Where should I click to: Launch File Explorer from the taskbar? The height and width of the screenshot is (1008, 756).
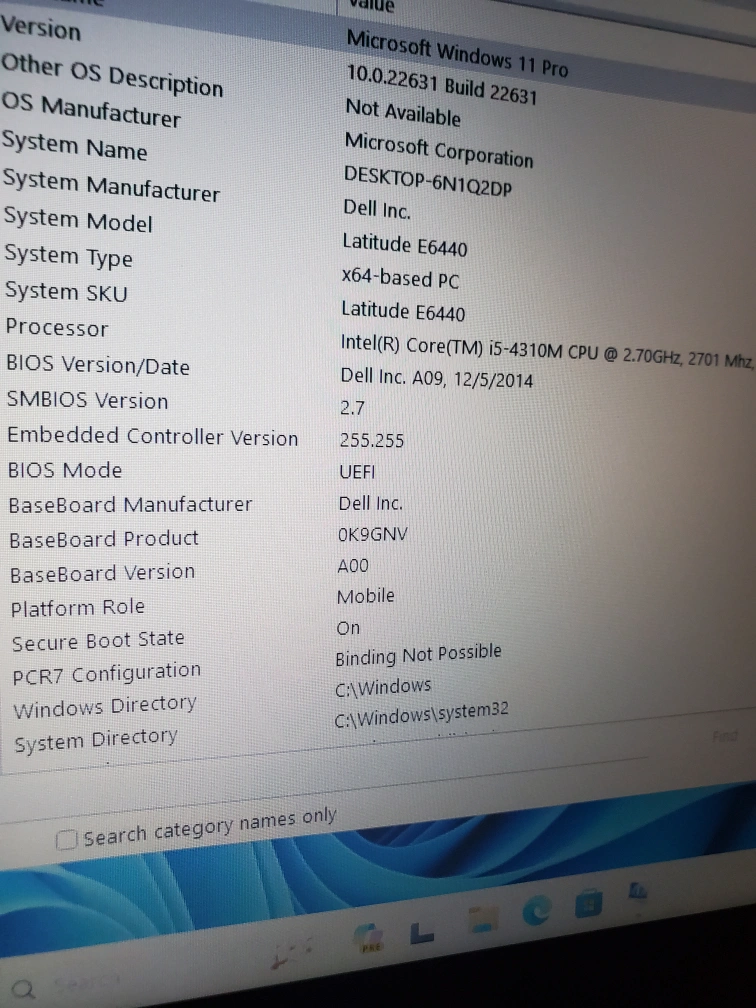click(x=483, y=920)
